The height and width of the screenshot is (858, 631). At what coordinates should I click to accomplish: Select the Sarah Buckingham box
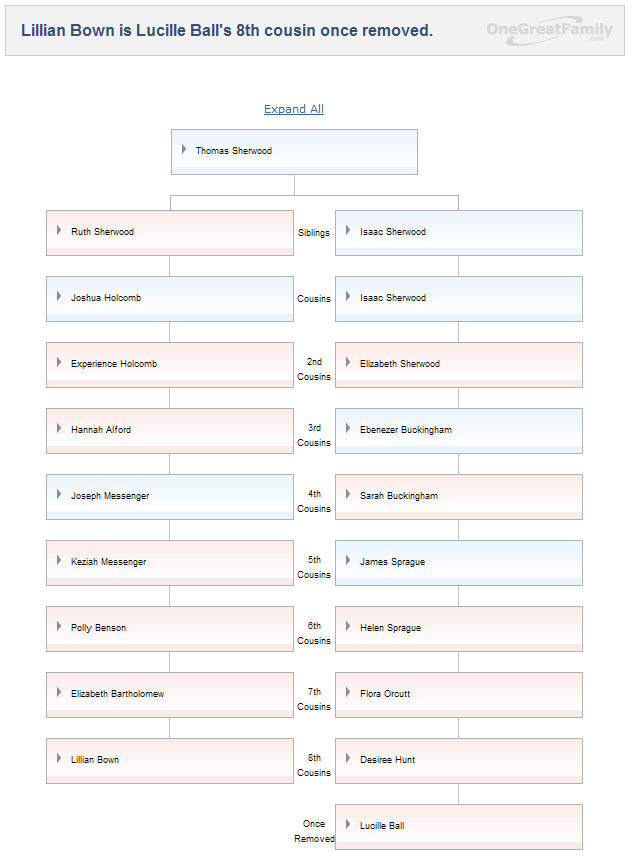pyautogui.click(x=458, y=497)
